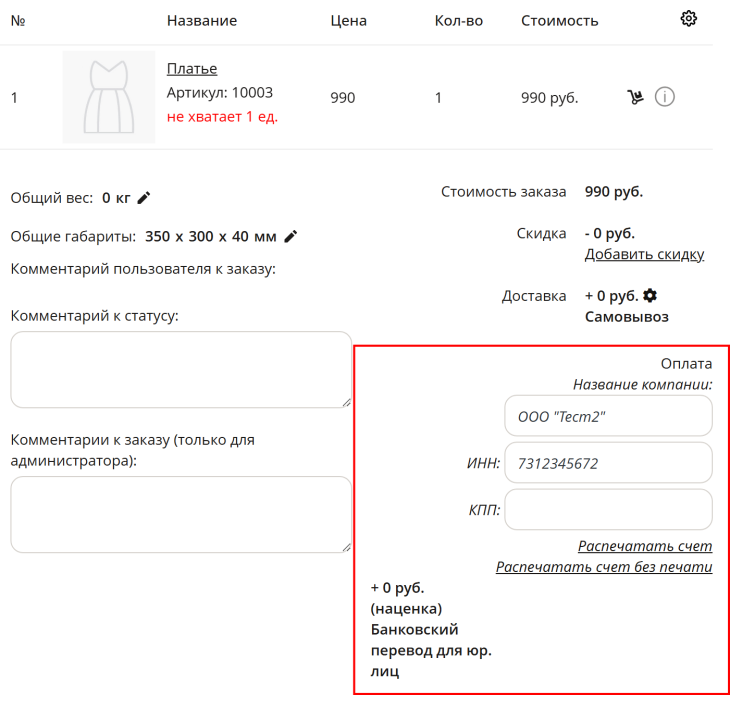740x705 pixels.
Task: Click Распечатать счет link
Action: [645, 546]
